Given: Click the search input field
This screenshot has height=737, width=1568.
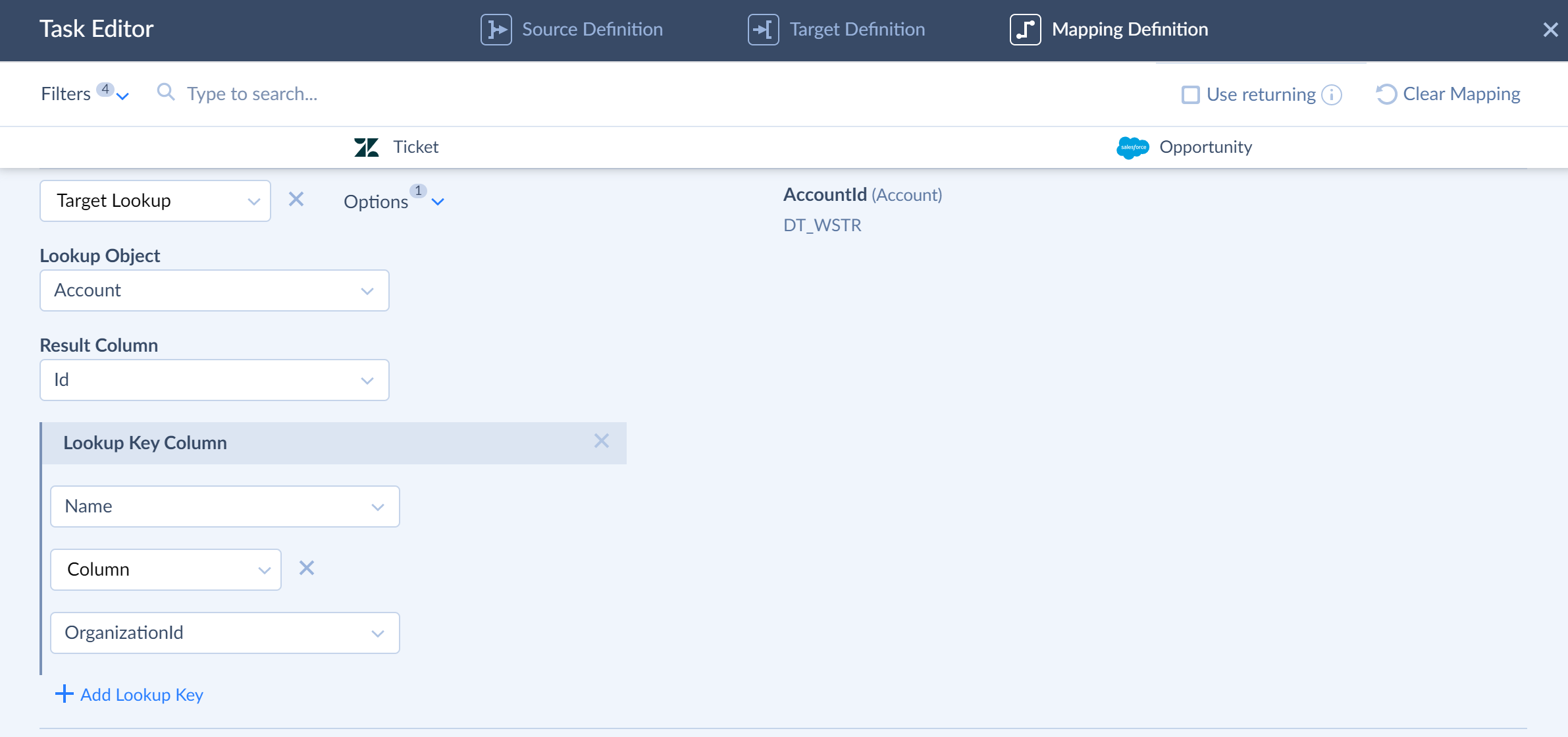Looking at the screenshot, I should pos(252,93).
